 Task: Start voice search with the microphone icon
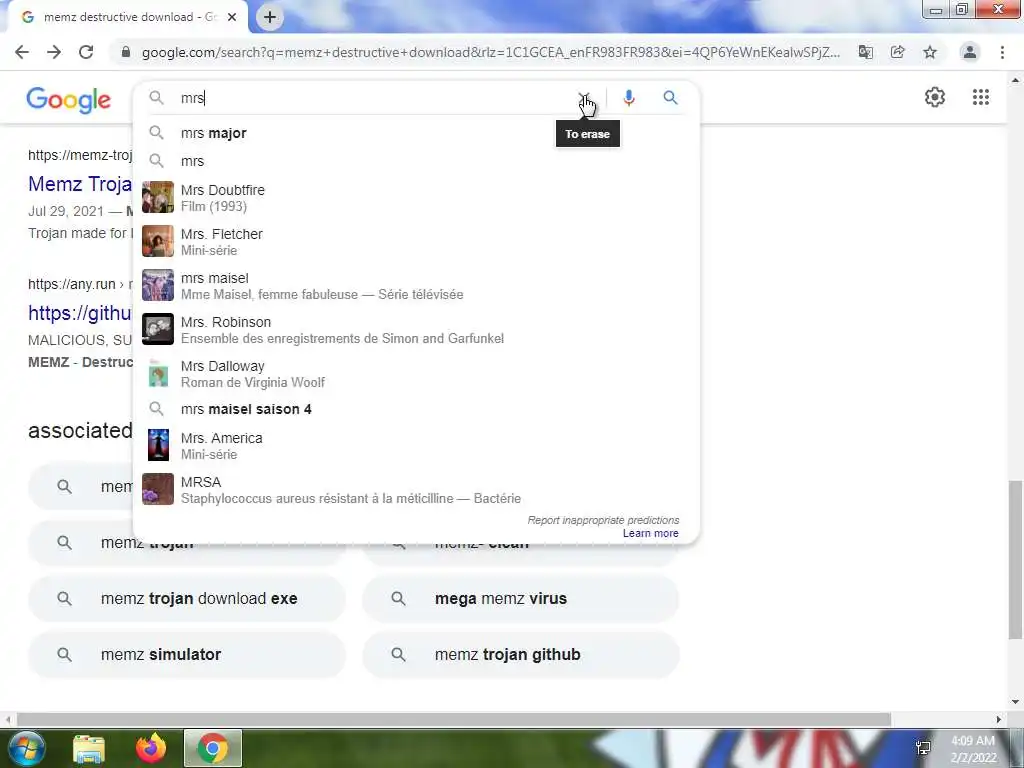(629, 98)
